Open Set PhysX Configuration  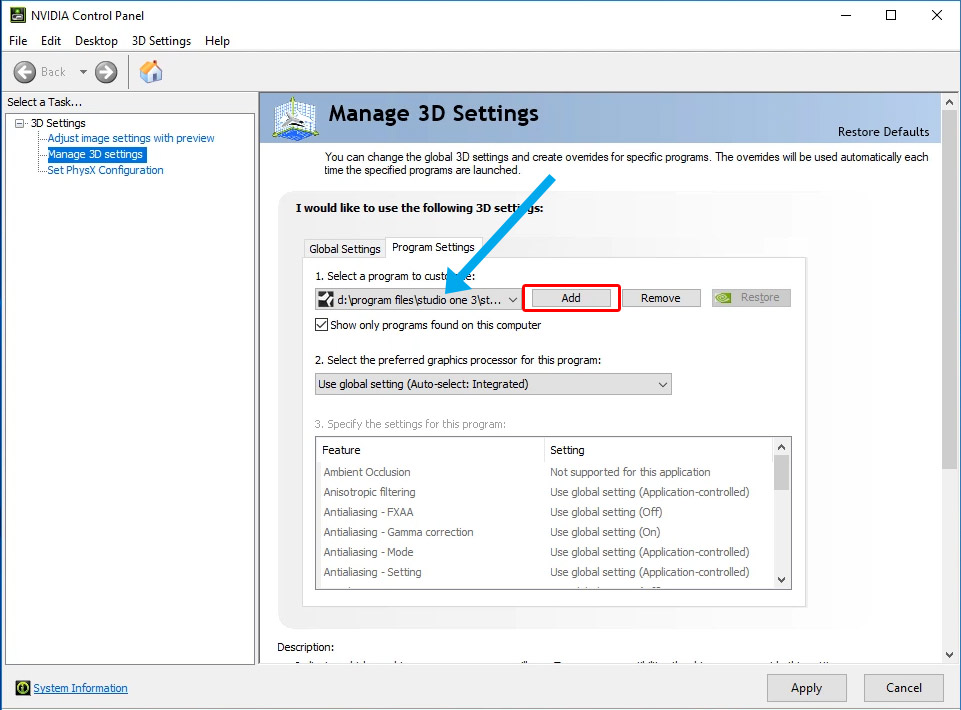pos(105,170)
